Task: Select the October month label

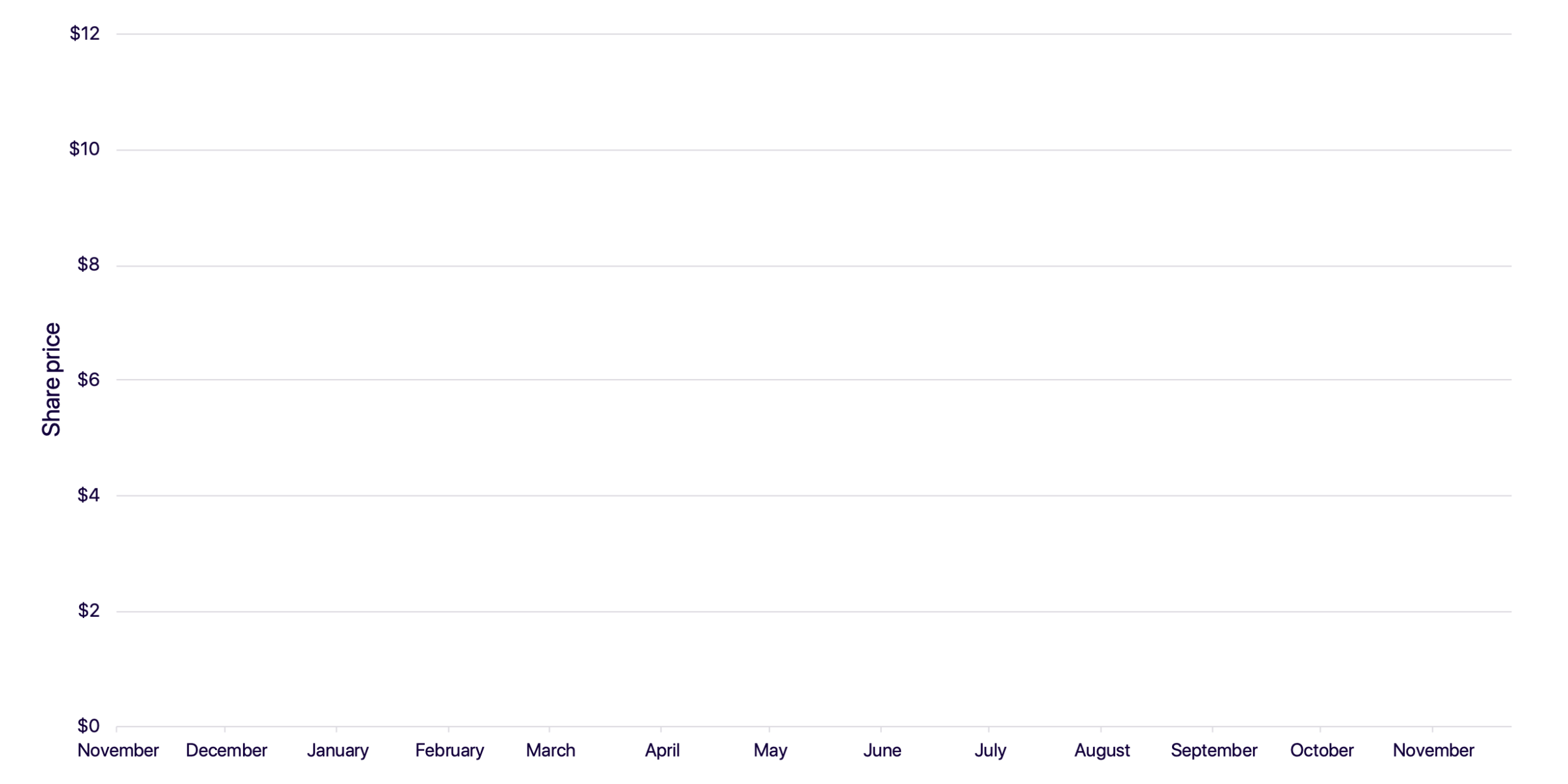Action: 1322,750
